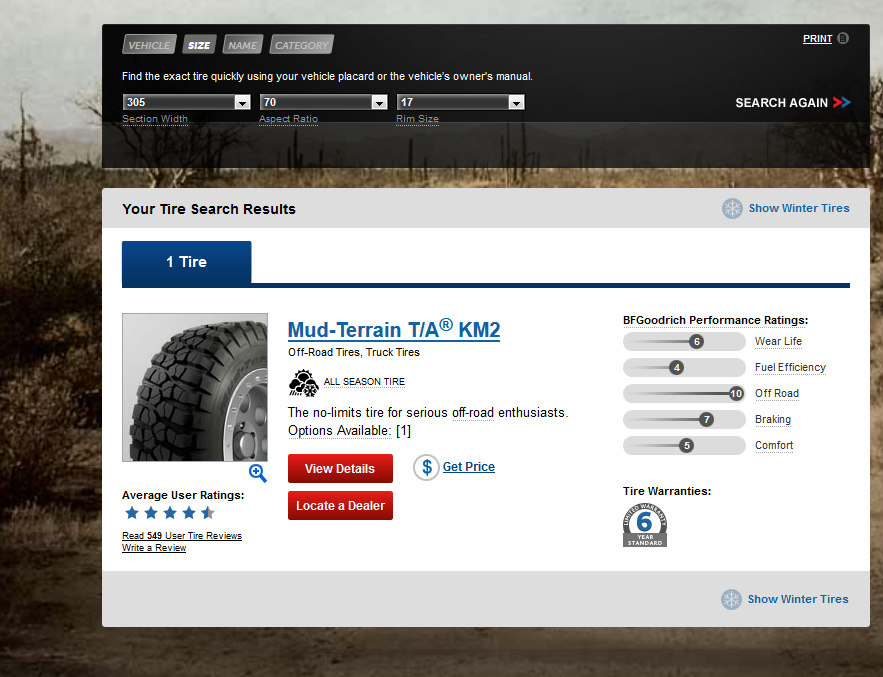883x677 pixels.
Task: Switch to the Name search tab
Action: tap(242, 45)
